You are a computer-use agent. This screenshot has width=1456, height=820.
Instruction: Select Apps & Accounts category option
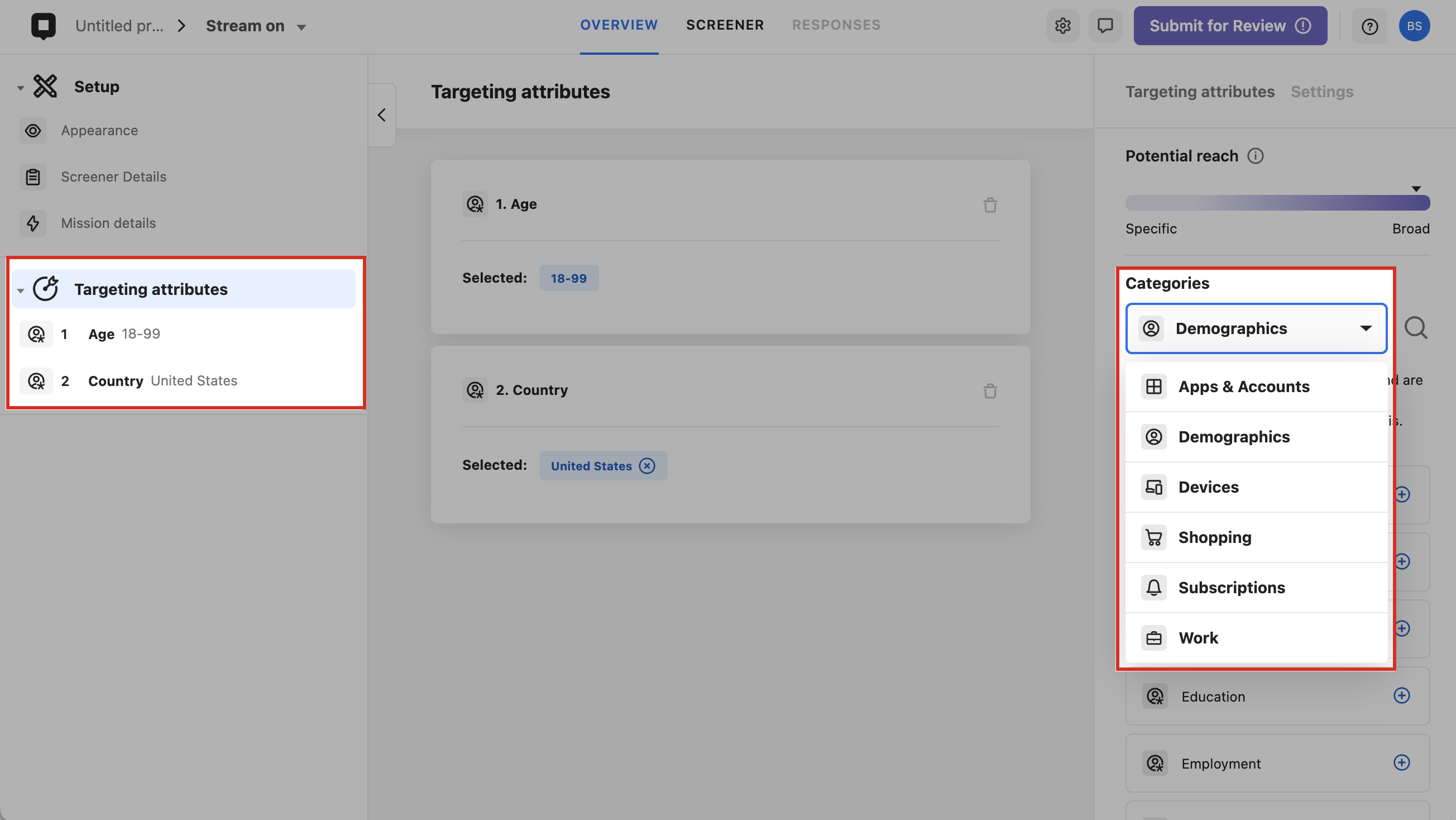click(x=1243, y=386)
